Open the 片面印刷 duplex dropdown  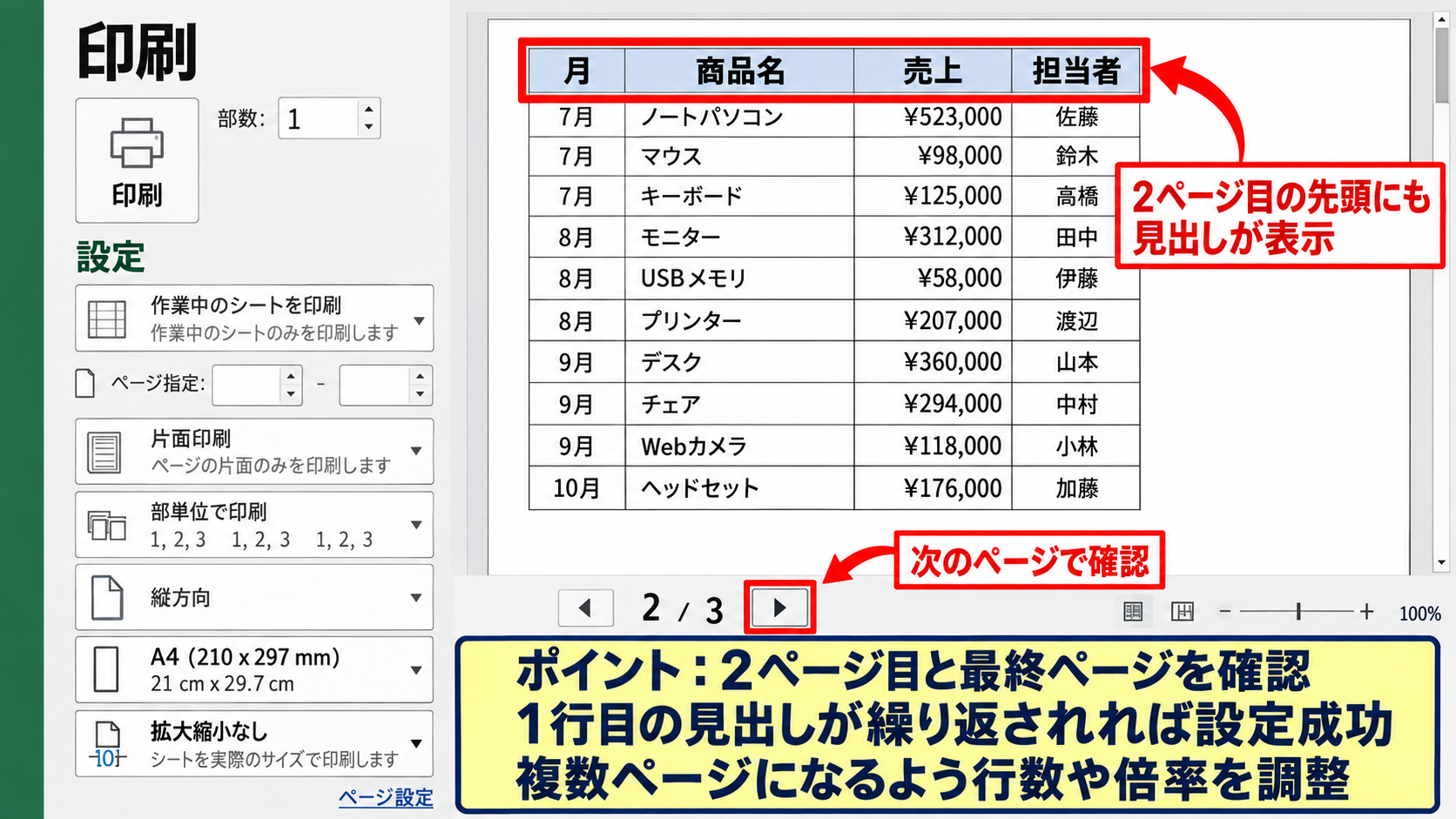pos(254,451)
